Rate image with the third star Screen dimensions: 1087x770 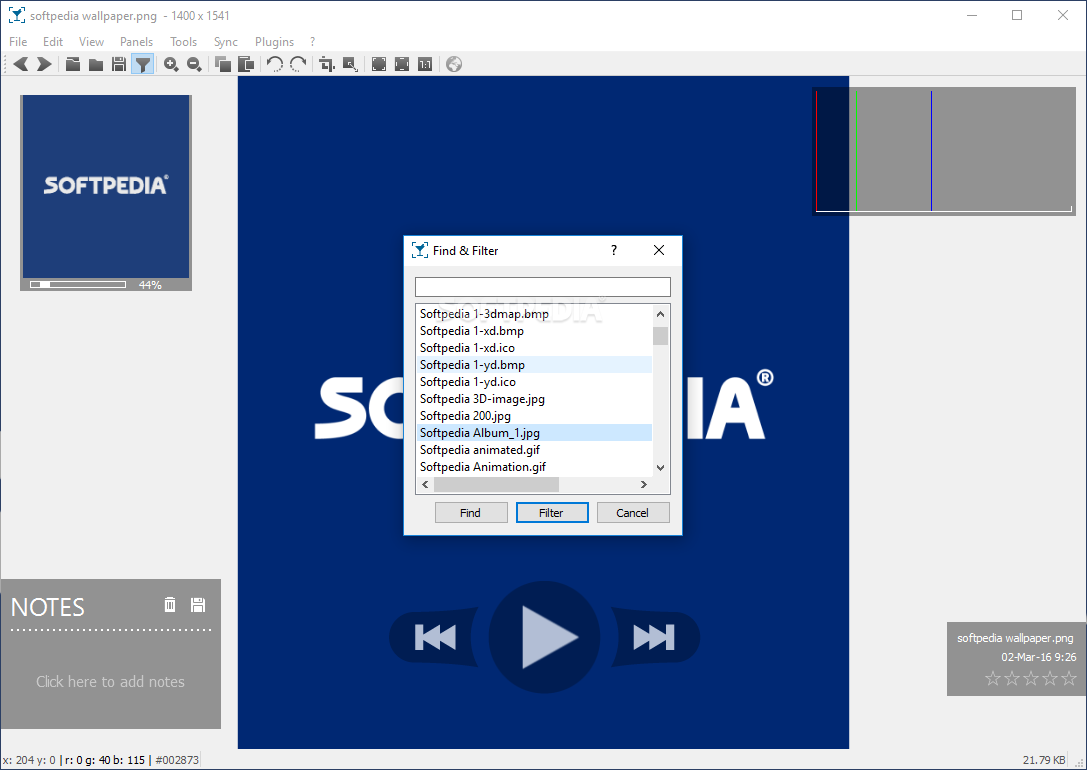coord(1031,678)
